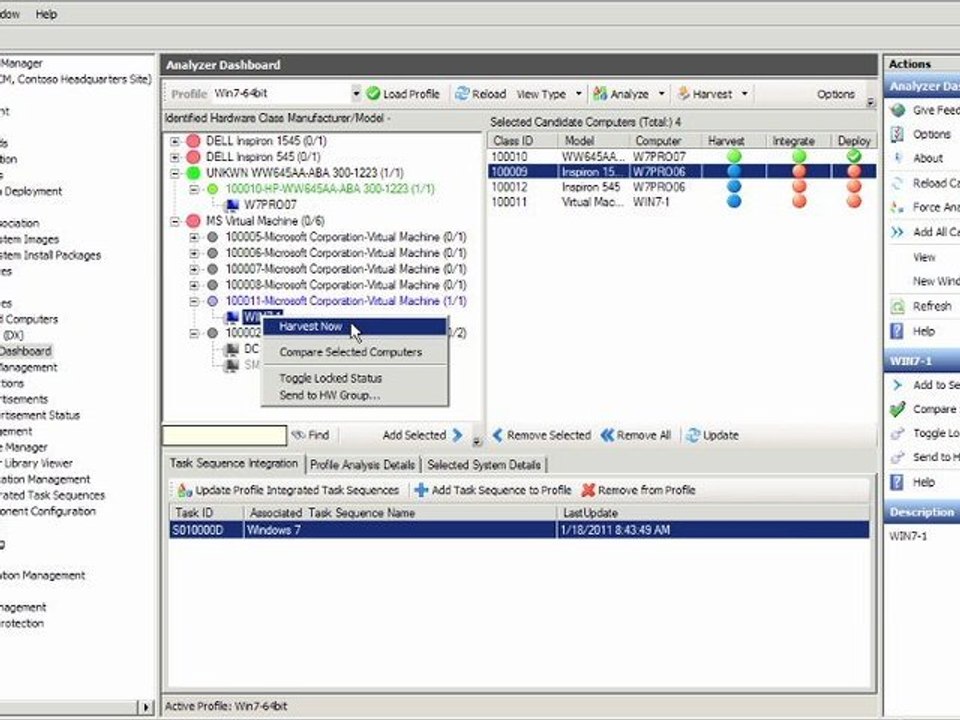Switch to the Profile Analysis Details tab
960x720 pixels.
362,465
